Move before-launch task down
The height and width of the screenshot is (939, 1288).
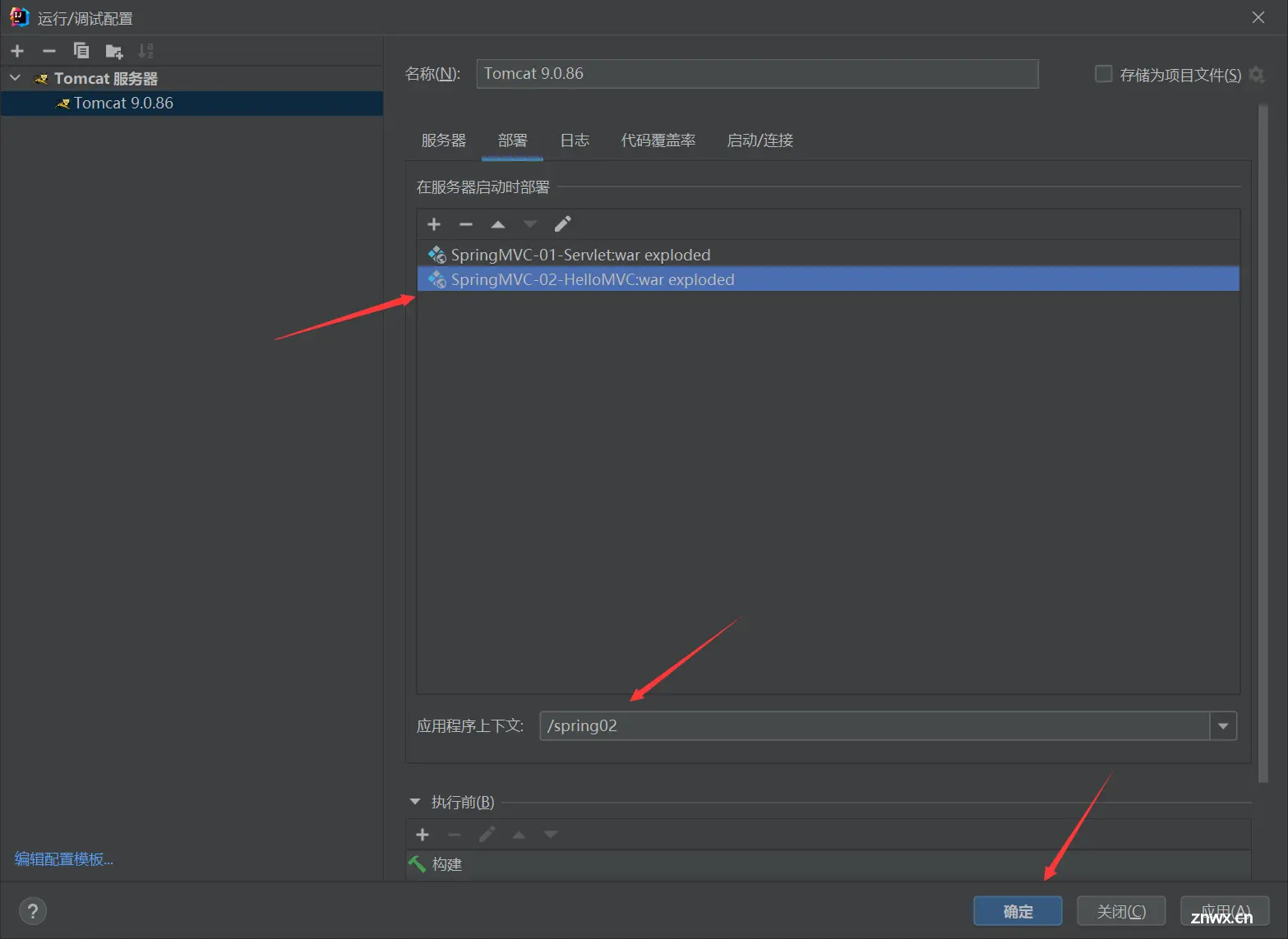[x=551, y=835]
